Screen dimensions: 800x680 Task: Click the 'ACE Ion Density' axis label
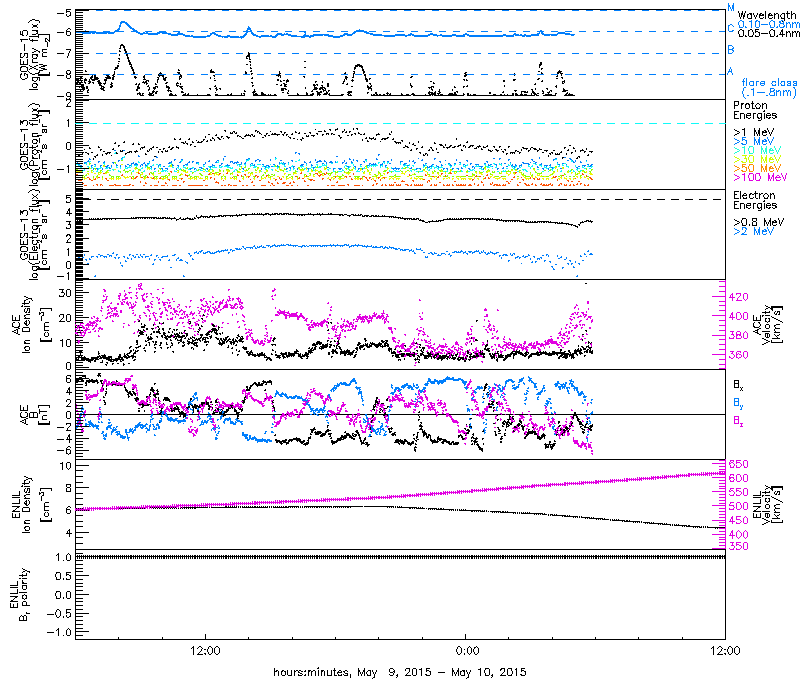click(x=31, y=324)
